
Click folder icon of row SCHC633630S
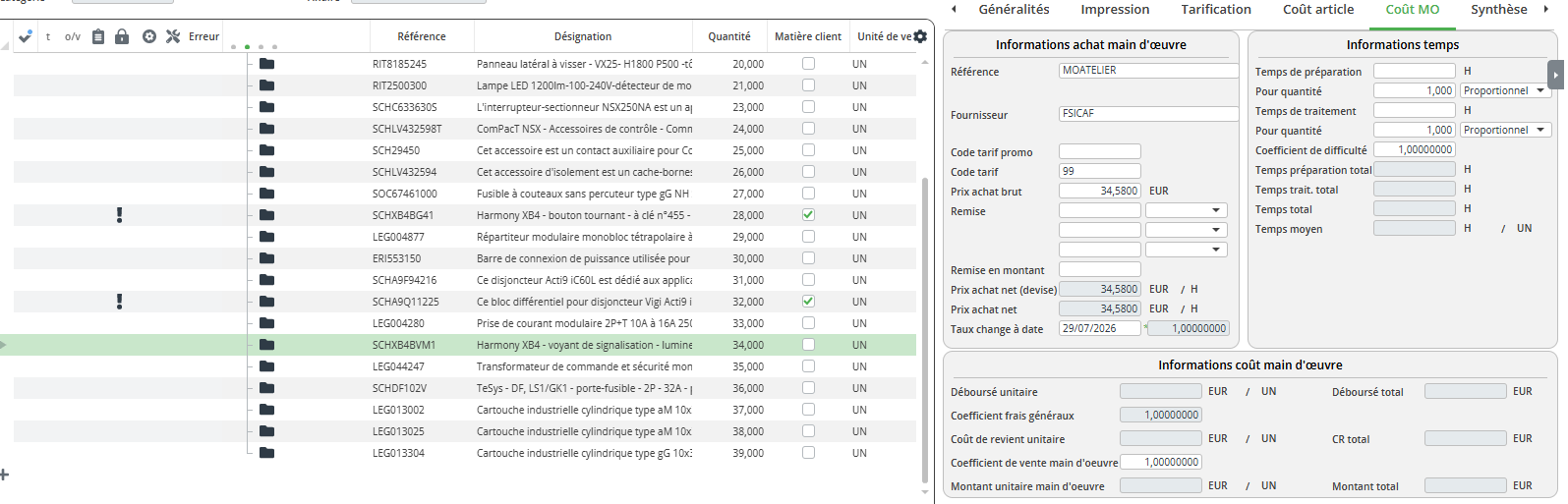[266, 107]
